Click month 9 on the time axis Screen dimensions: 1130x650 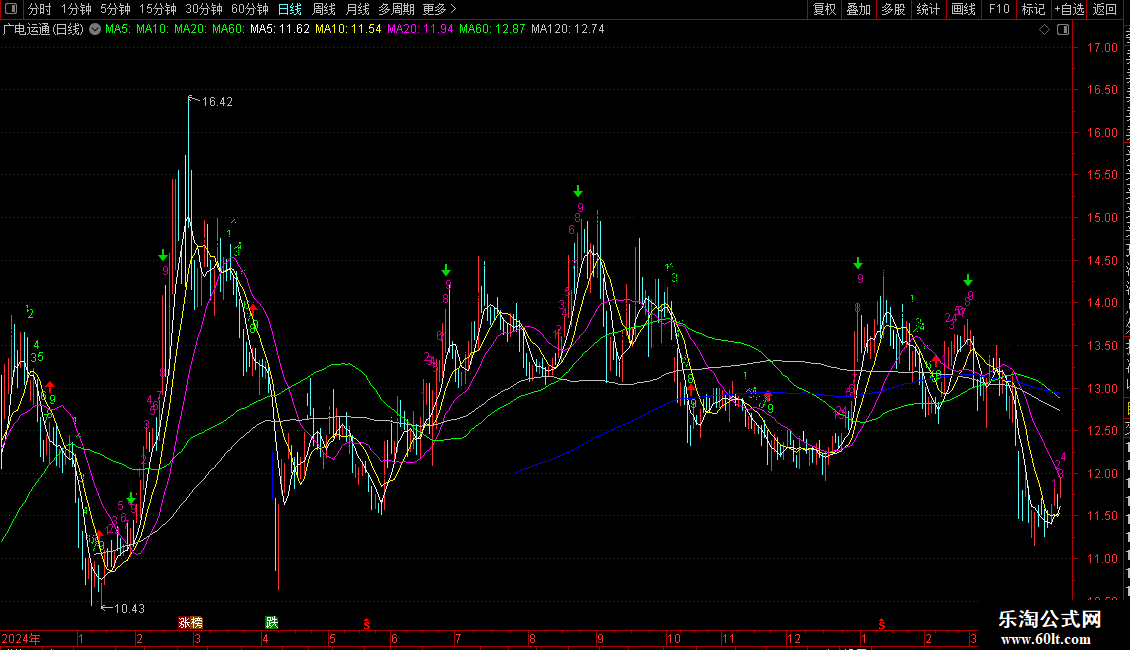click(600, 638)
